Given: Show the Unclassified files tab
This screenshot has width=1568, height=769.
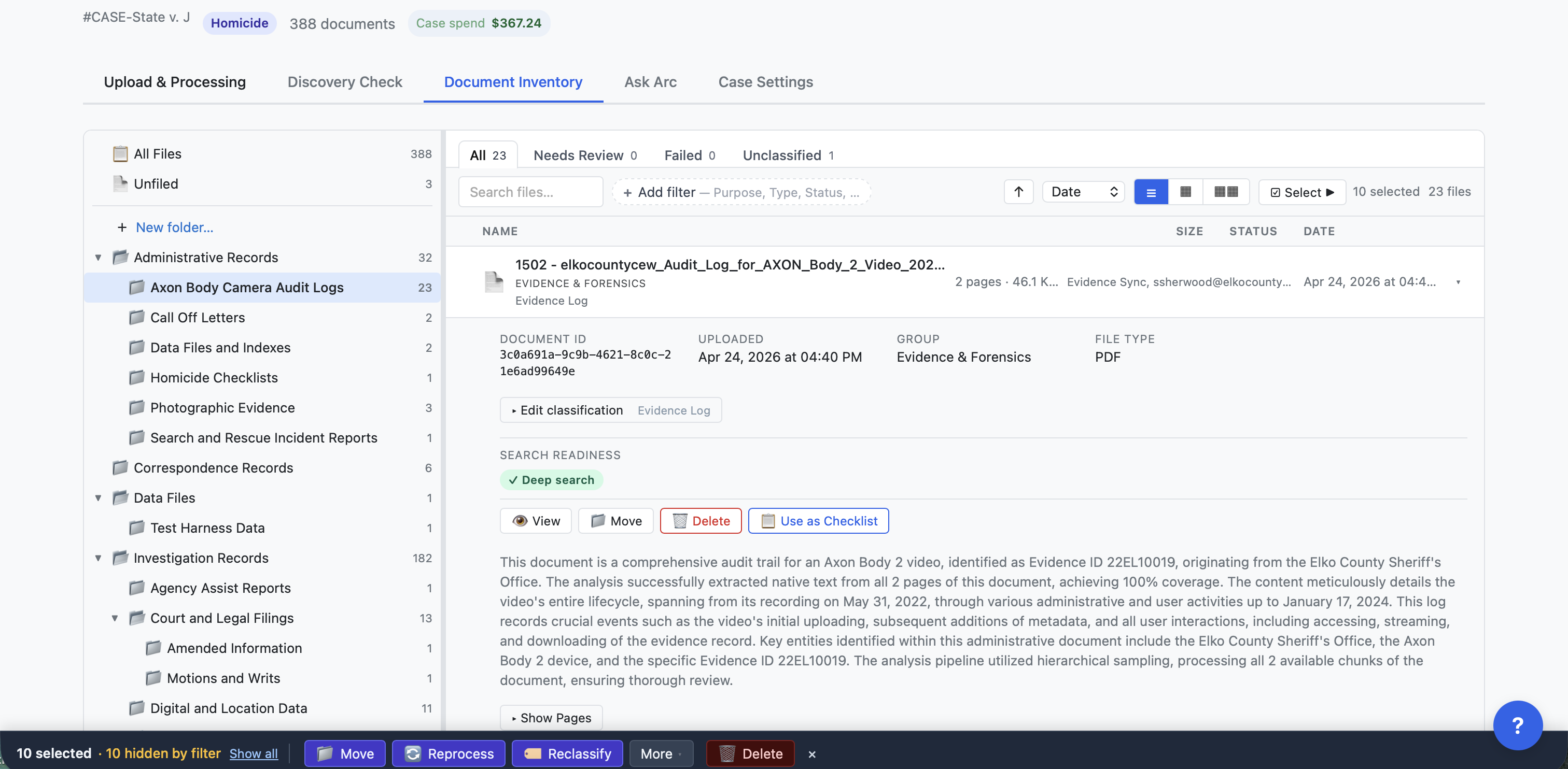Looking at the screenshot, I should (788, 155).
